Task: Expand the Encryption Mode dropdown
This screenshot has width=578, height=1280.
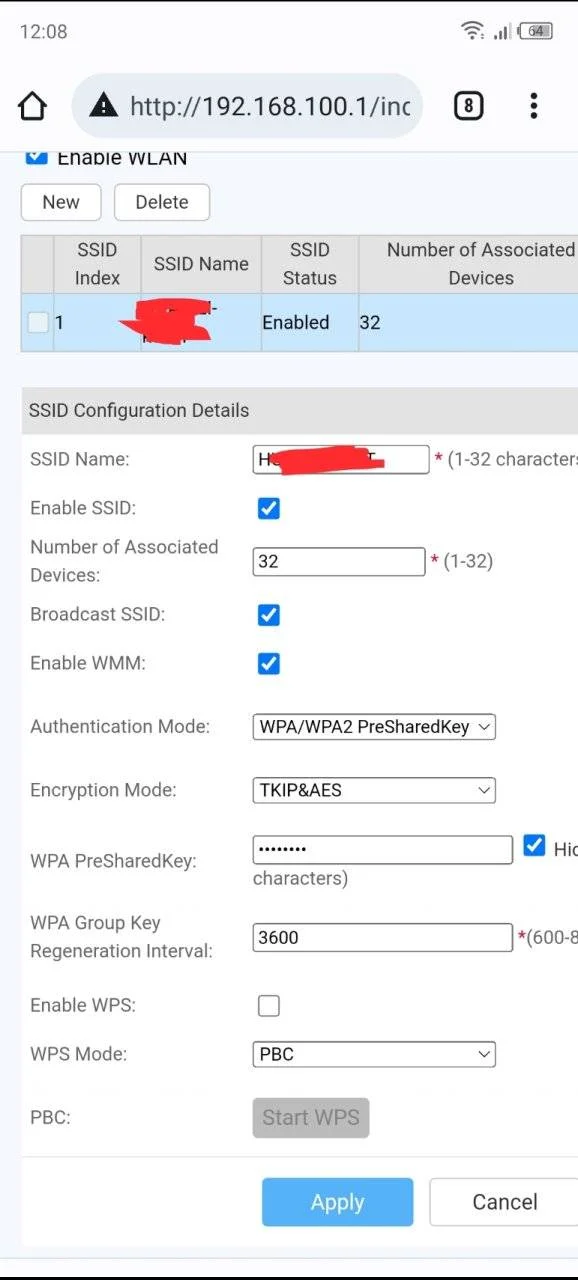Action: 374,790
